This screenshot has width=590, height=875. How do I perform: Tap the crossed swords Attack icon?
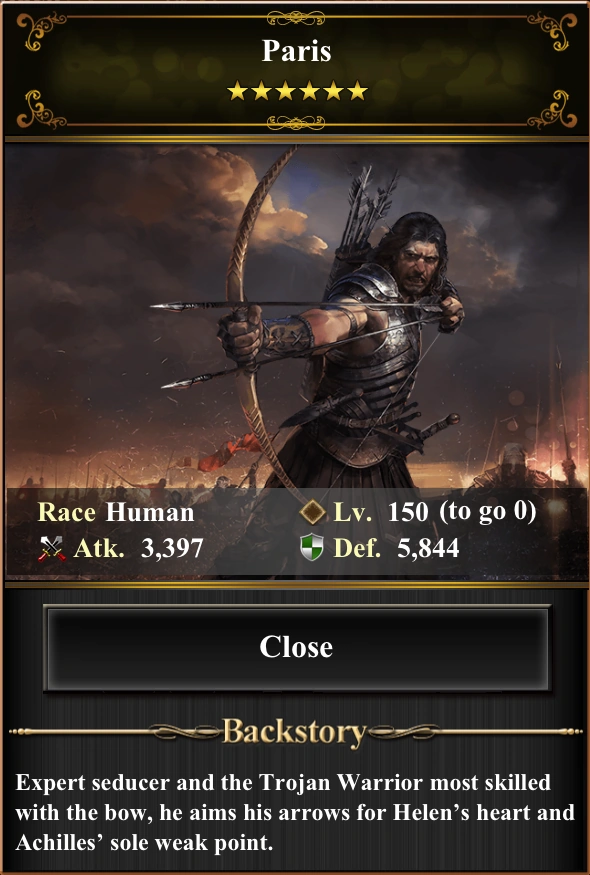point(51,549)
